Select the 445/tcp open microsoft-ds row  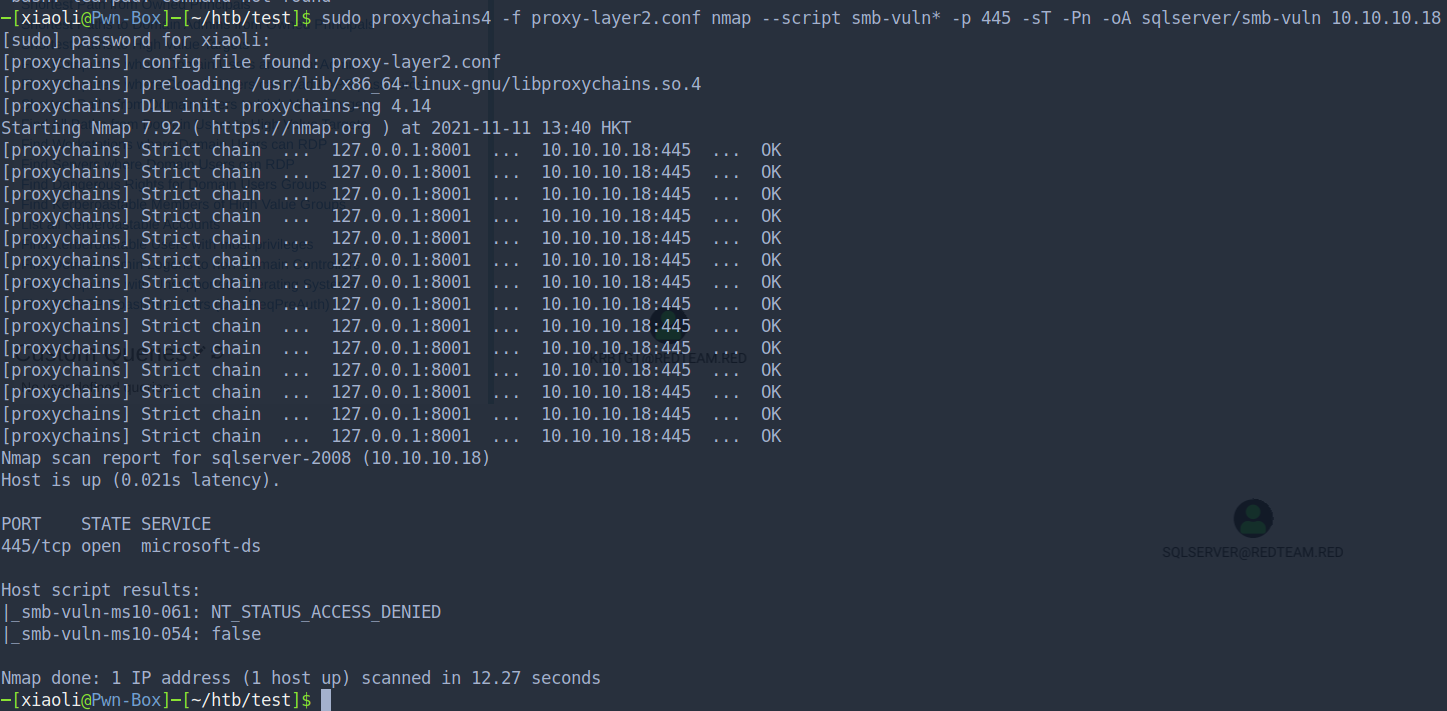131,546
